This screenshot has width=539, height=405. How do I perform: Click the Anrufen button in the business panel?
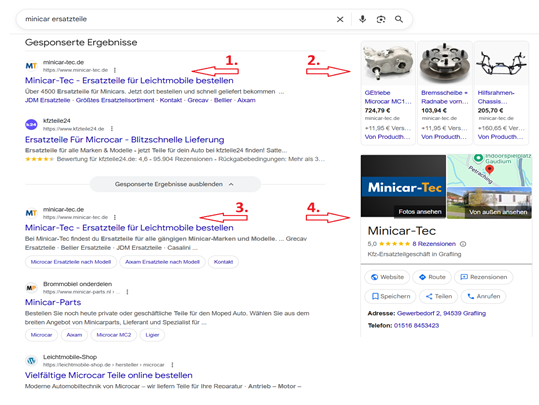(x=483, y=296)
